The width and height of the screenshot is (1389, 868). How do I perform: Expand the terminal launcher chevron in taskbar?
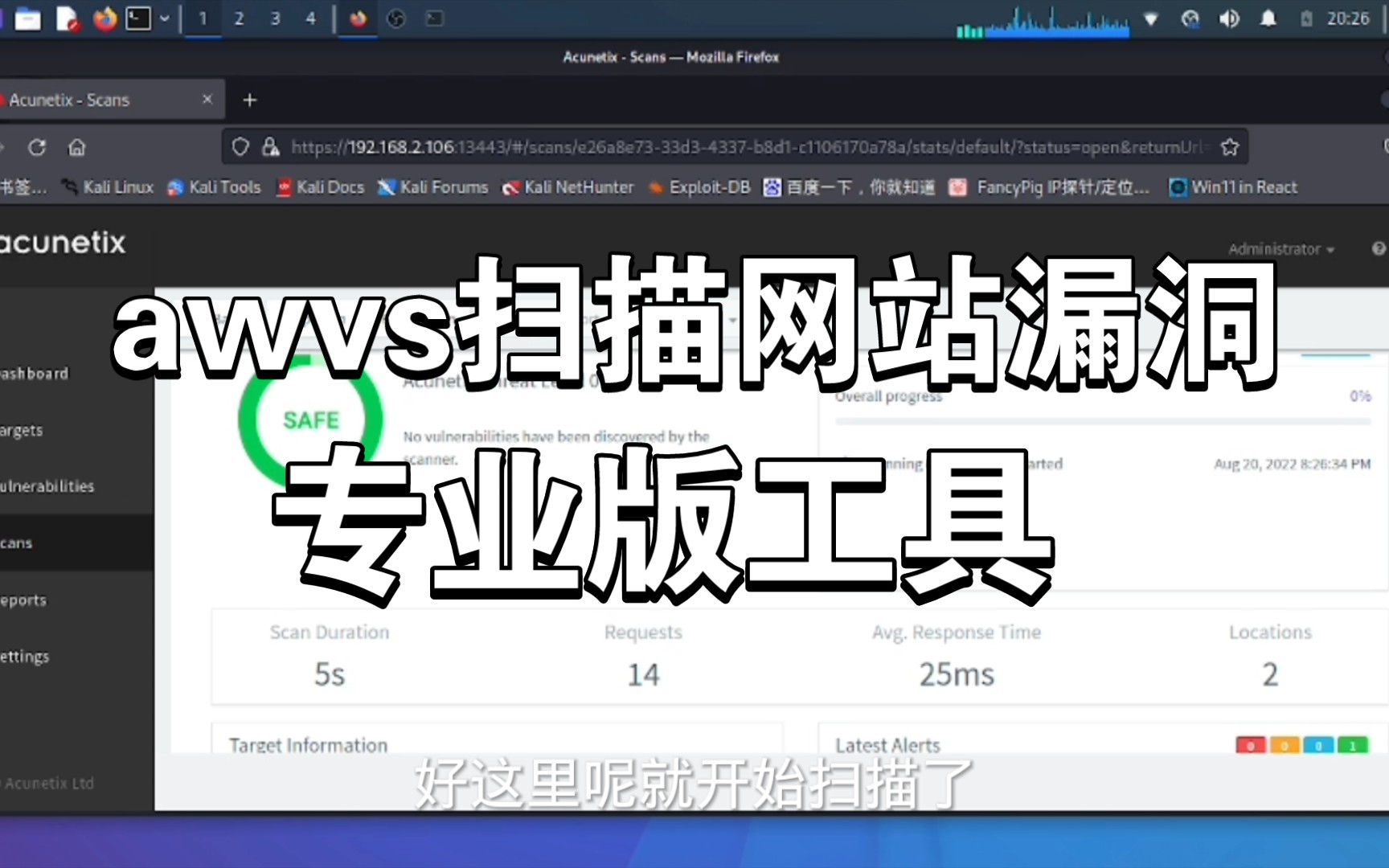(x=164, y=18)
